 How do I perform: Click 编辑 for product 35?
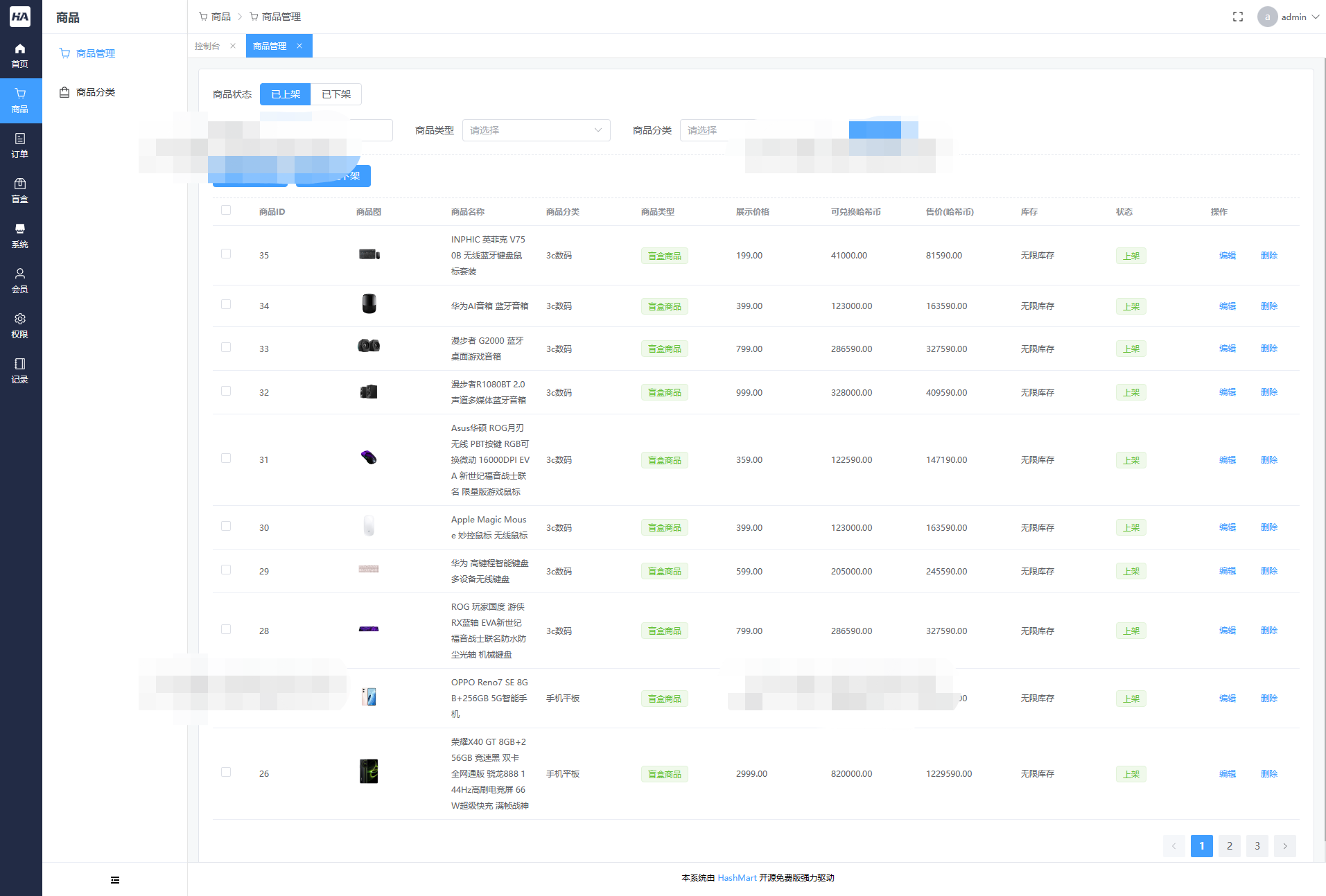pos(1228,256)
